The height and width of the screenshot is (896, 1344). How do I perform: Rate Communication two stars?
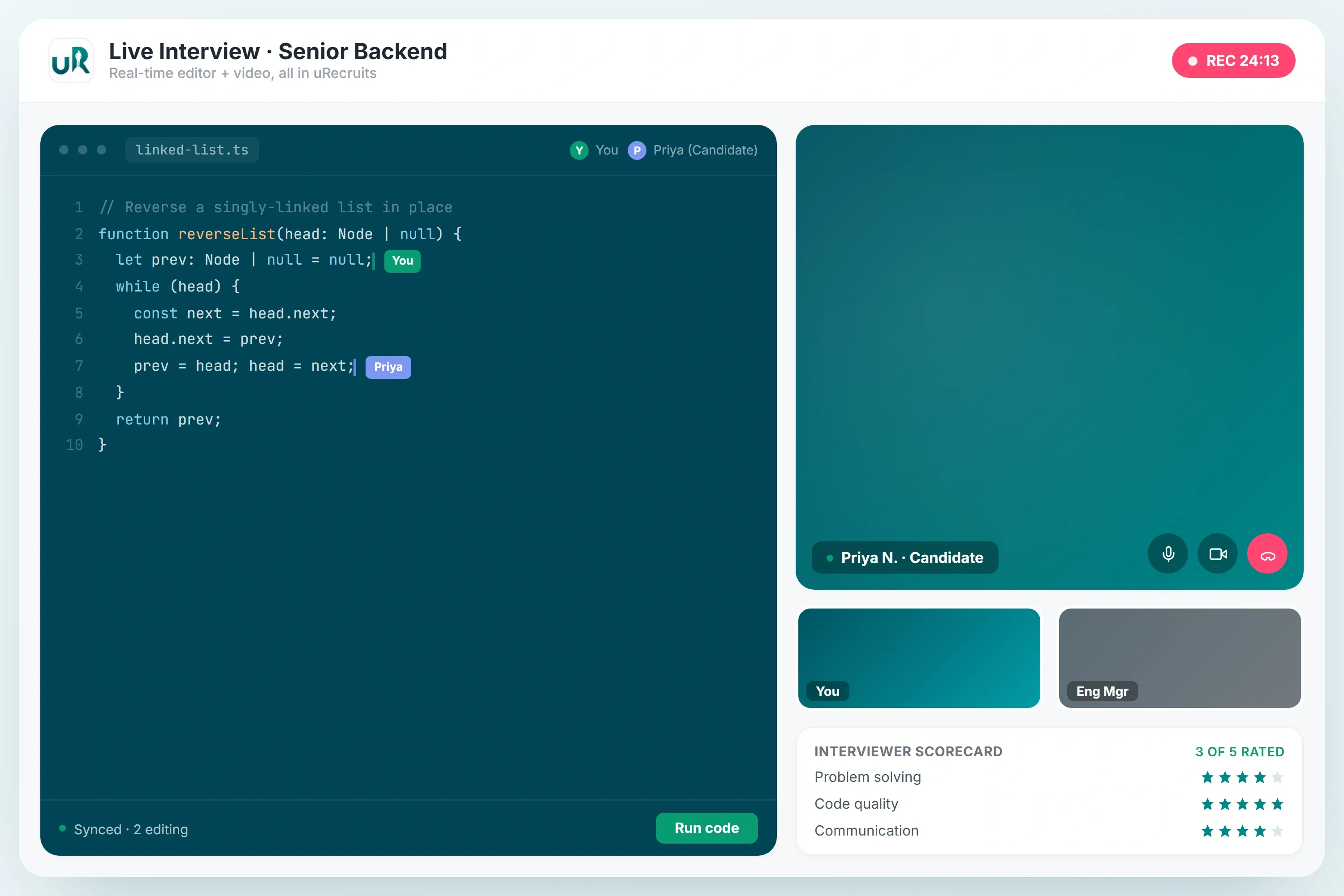[1225, 832]
